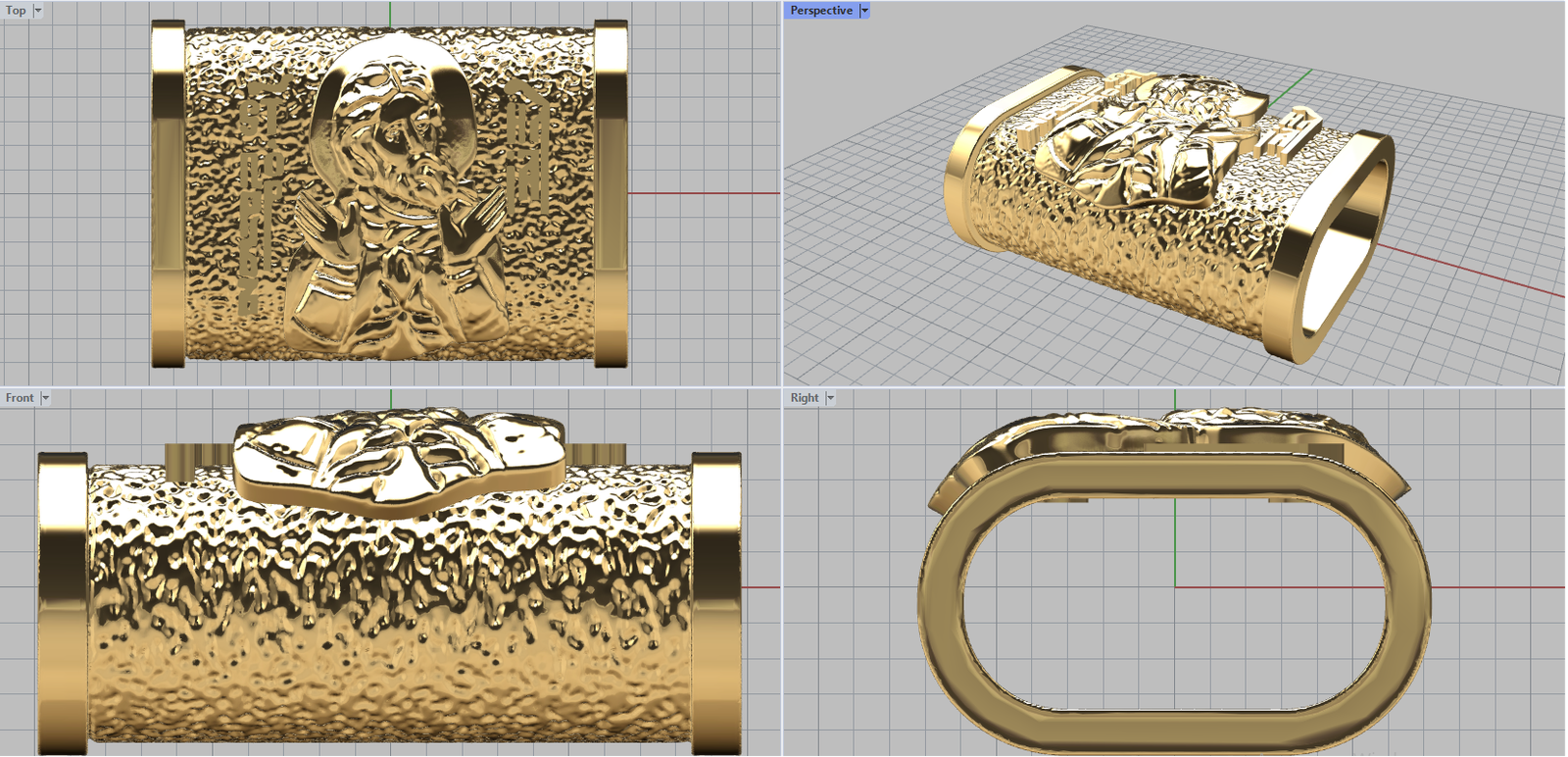Click the right flange in Front view

[x=716, y=603]
